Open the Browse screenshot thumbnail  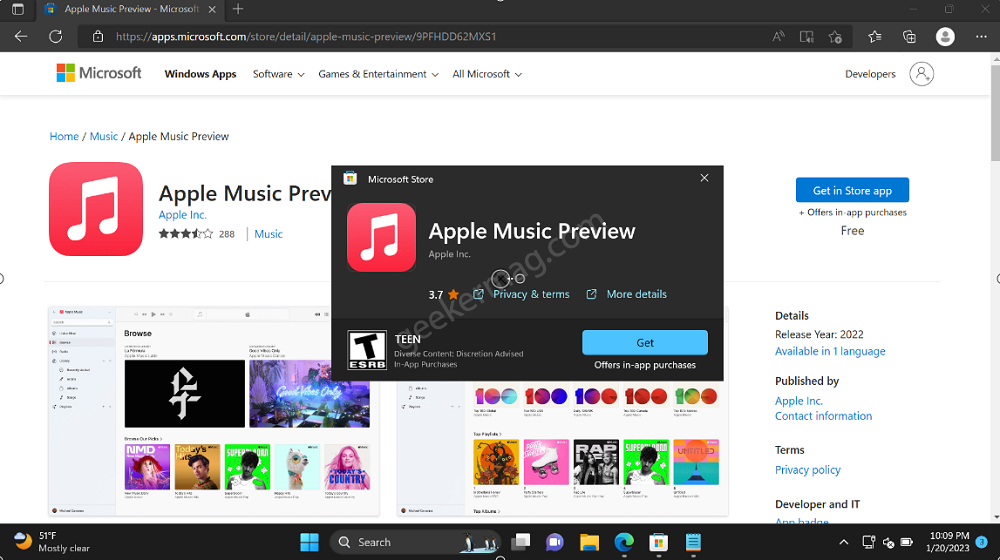point(214,411)
